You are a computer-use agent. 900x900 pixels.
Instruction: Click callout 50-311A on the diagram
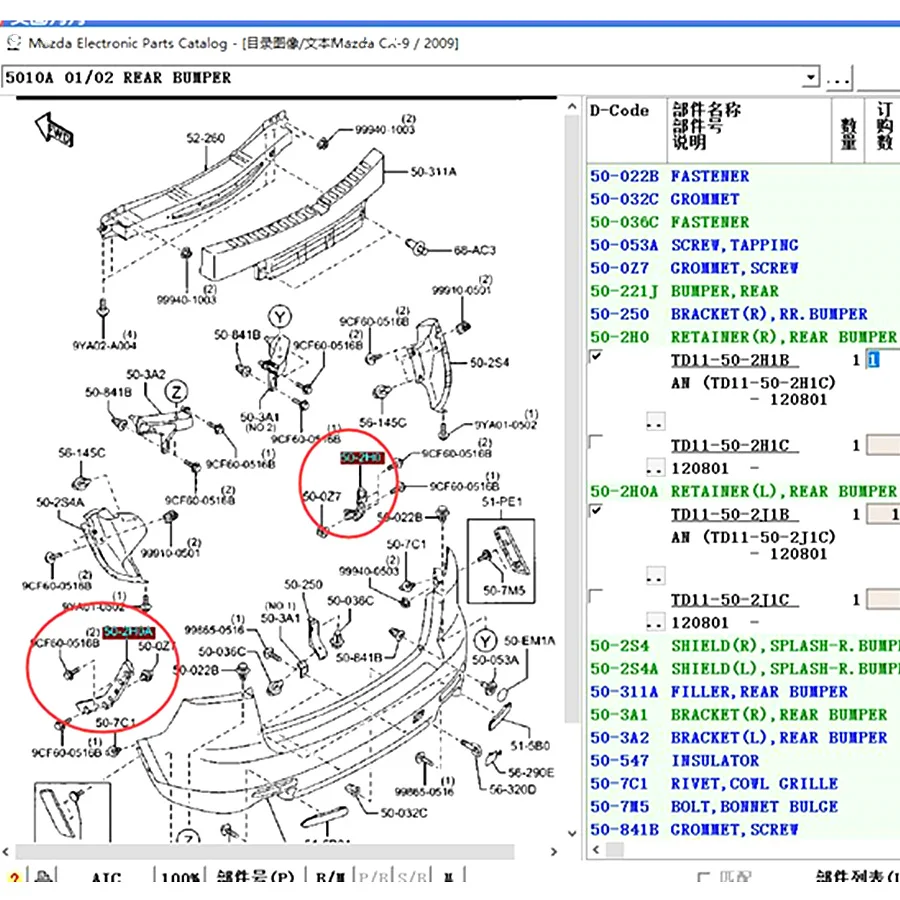click(x=433, y=172)
